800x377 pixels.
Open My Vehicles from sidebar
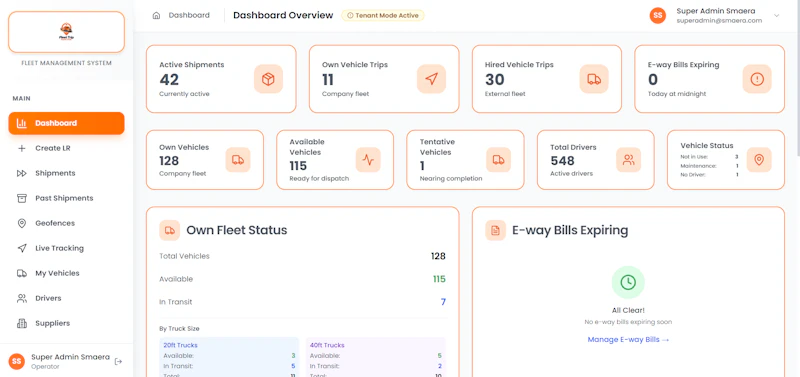(66, 273)
